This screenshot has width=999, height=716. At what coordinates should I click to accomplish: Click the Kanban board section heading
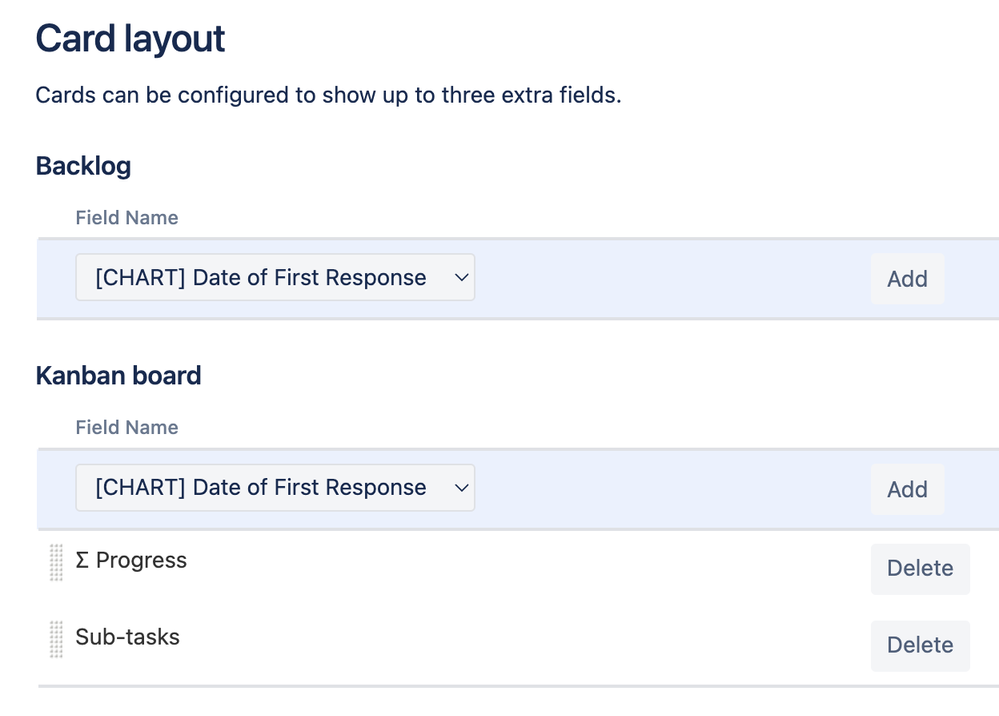coord(118,376)
